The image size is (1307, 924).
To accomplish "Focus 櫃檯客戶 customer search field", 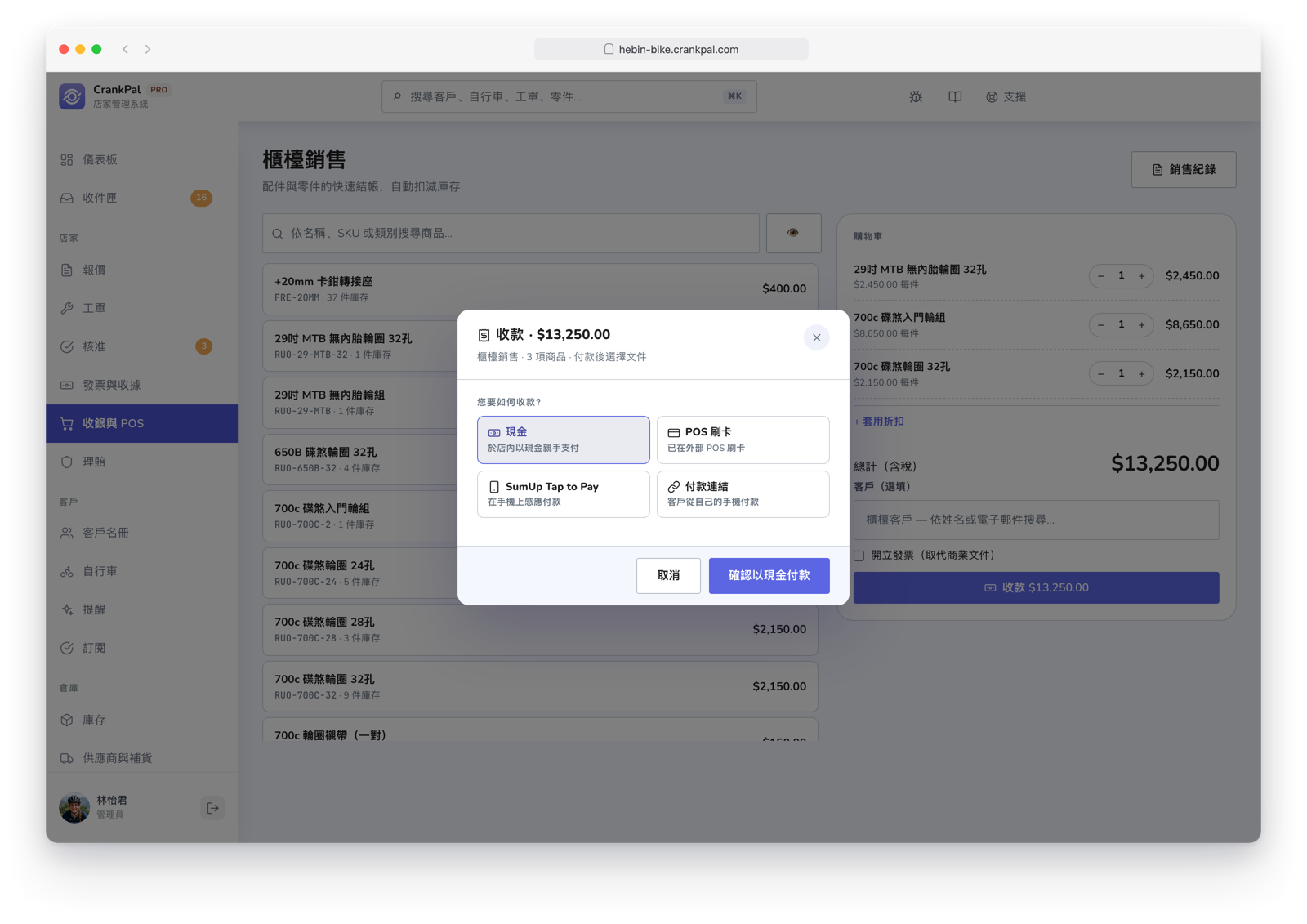I will pos(1036,520).
